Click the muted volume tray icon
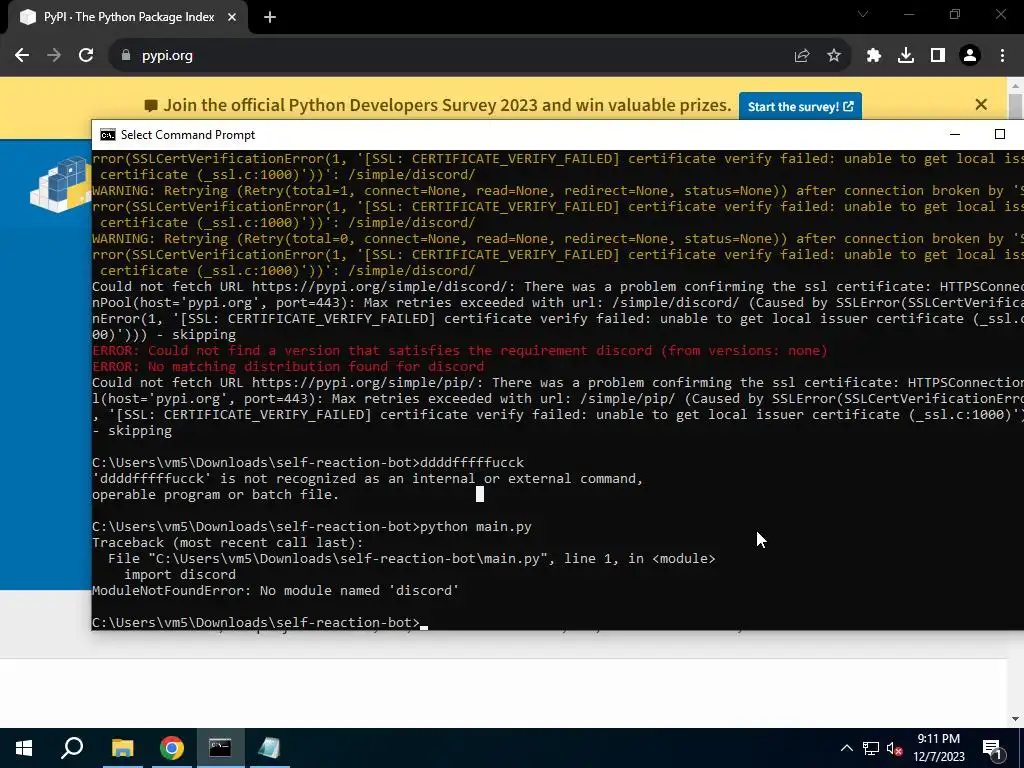The height and width of the screenshot is (768, 1024). click(x=894, y=748)
